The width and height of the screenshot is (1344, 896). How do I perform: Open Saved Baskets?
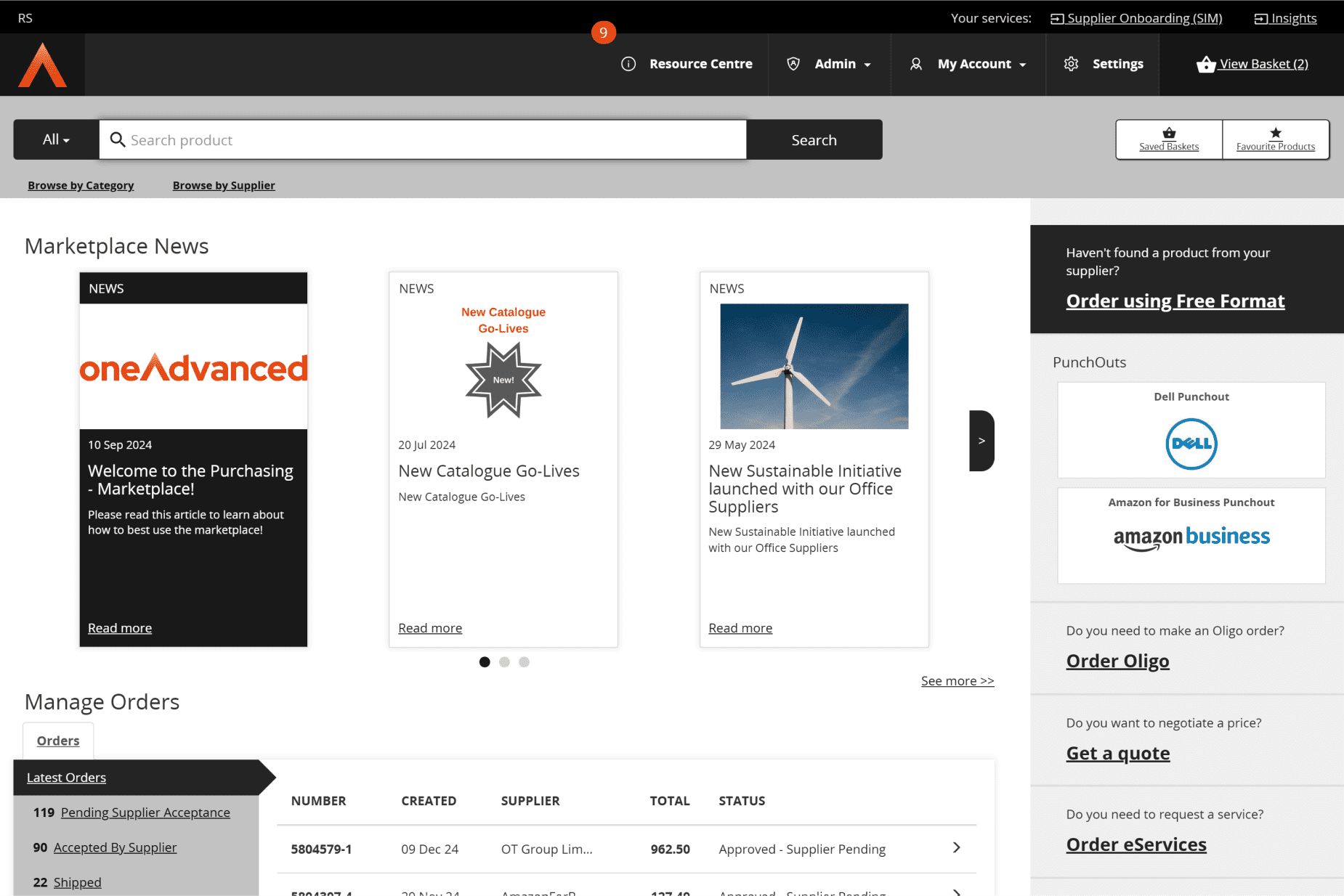click(x=1168, y=139)
